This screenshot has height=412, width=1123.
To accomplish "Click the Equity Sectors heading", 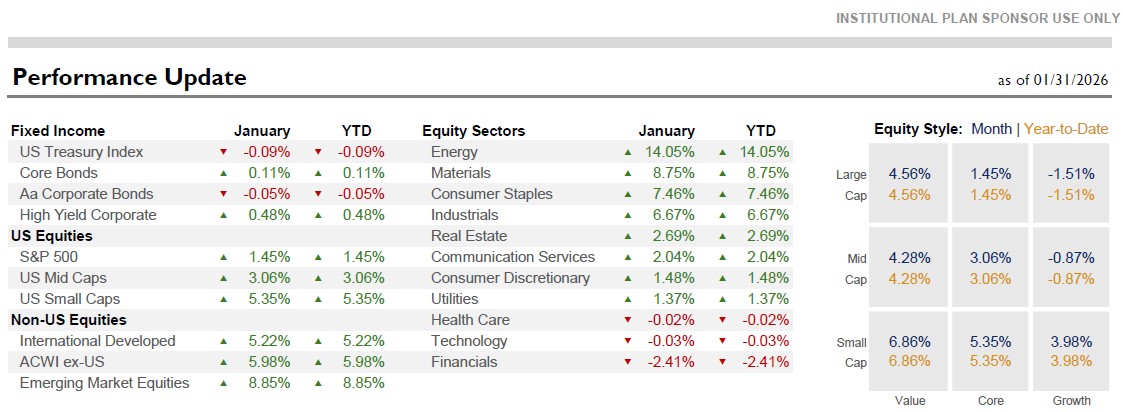I will click(473, 131).
